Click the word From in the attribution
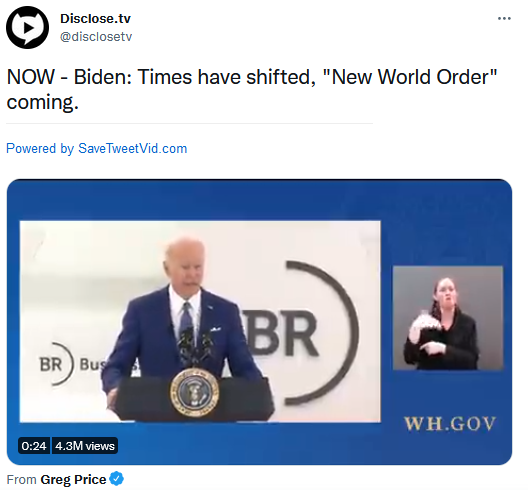Screen dimensions: 528x490 [x=22, y=480]
